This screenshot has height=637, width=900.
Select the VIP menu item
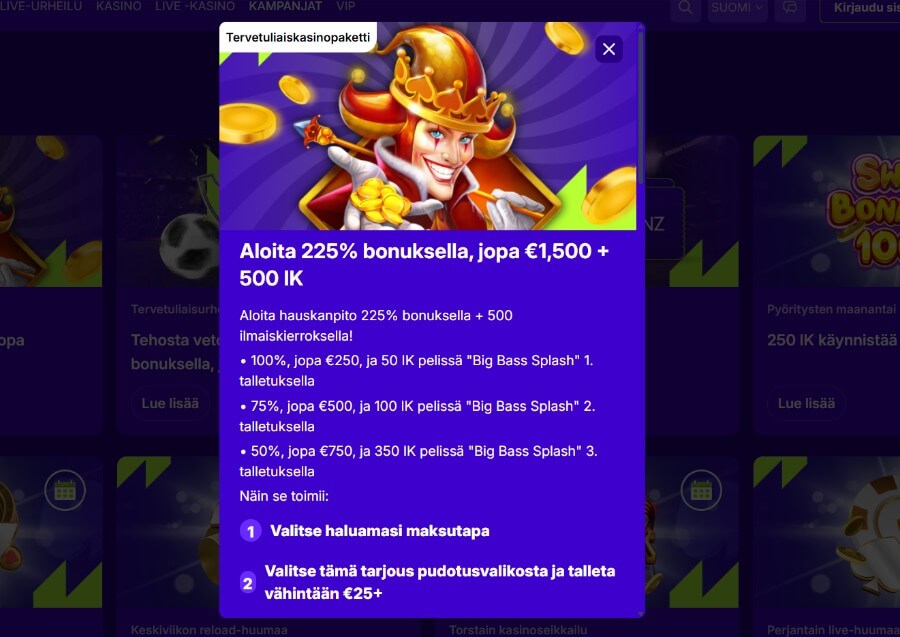pos(346,6)
